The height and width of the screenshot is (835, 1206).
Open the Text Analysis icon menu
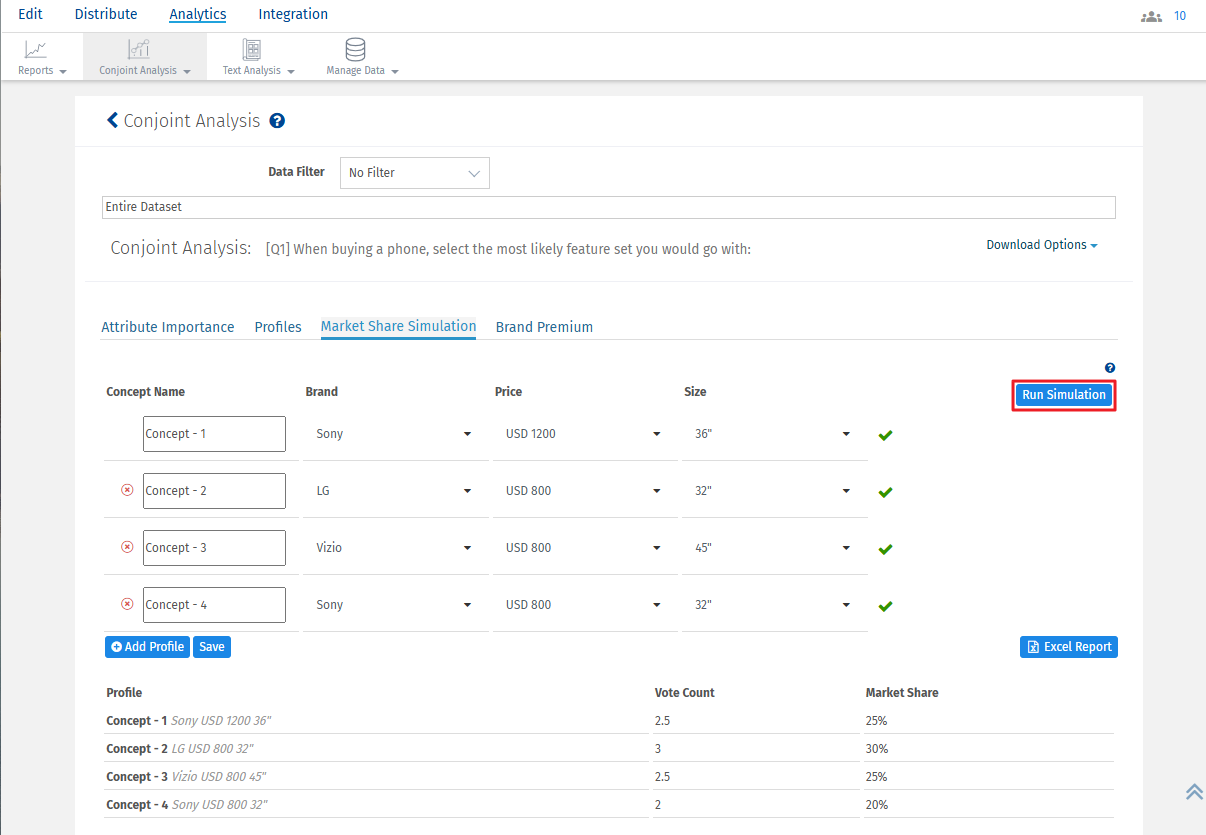tap(252, 50)
